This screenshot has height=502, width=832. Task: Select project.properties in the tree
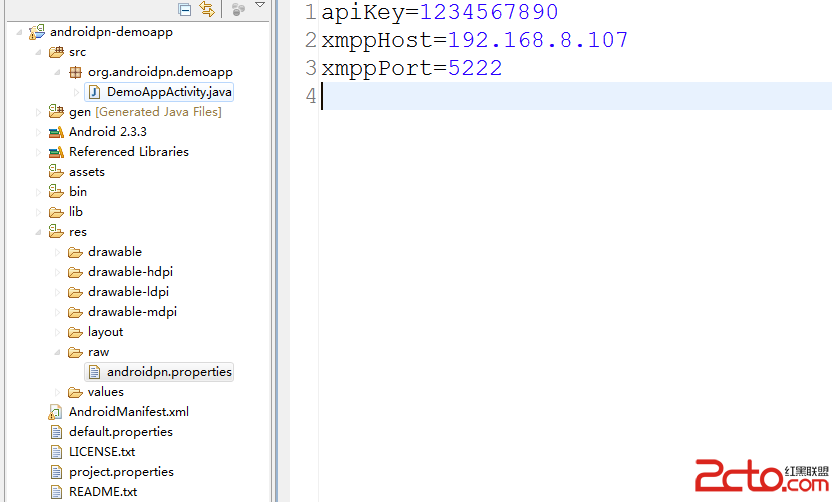click(122, 472)
